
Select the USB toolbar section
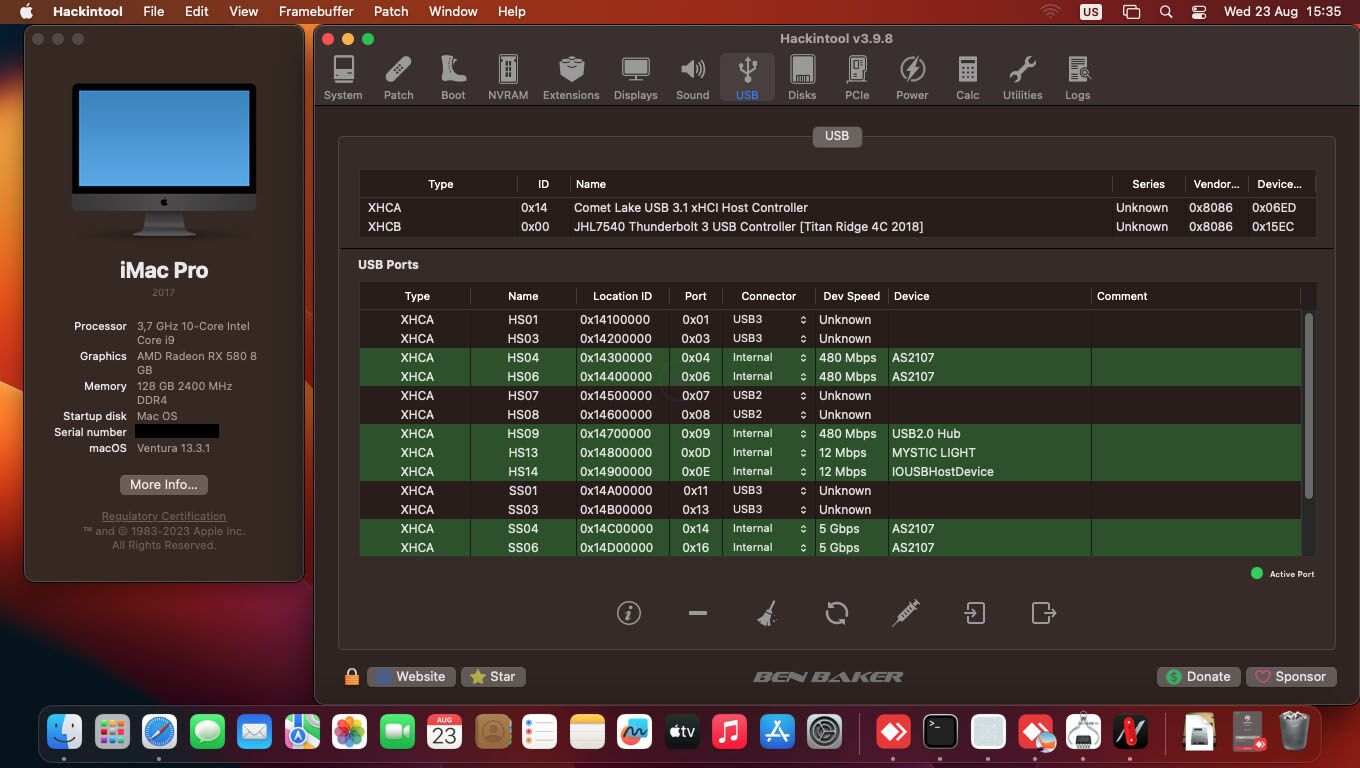(747, 78)
